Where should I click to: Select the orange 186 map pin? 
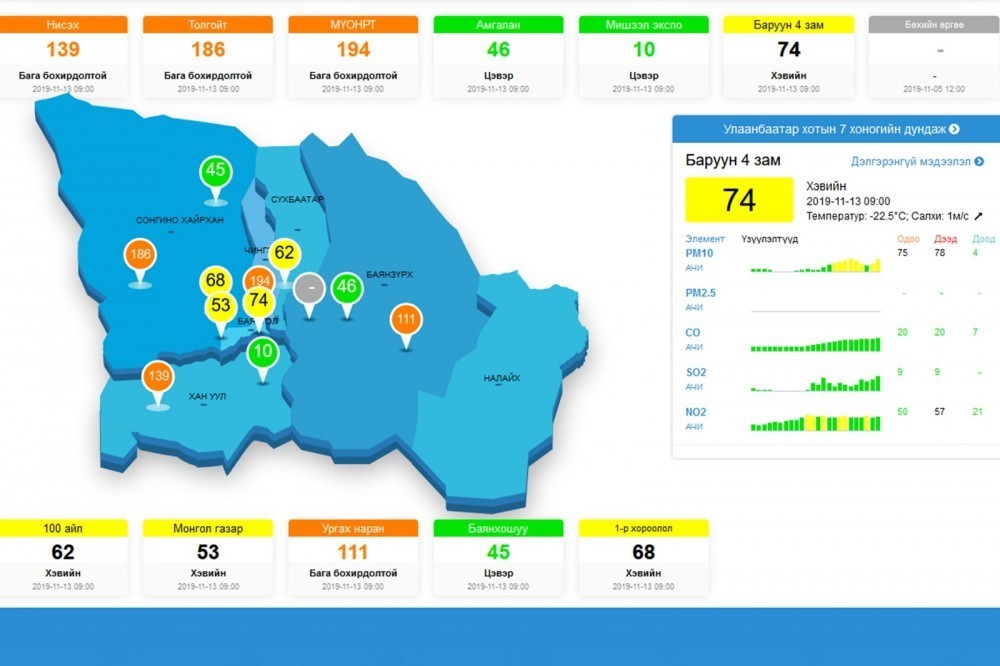[140, 255]
